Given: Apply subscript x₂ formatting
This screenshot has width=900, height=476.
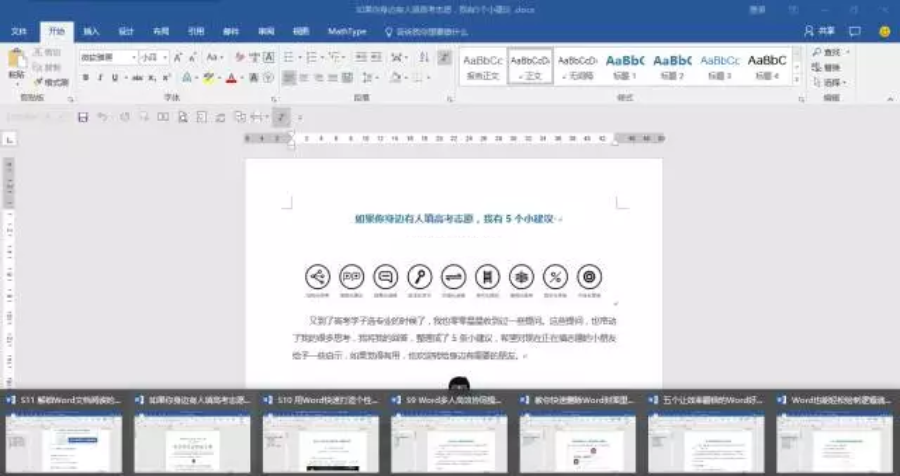Looking at the screenshot, I should pos(152,78).
